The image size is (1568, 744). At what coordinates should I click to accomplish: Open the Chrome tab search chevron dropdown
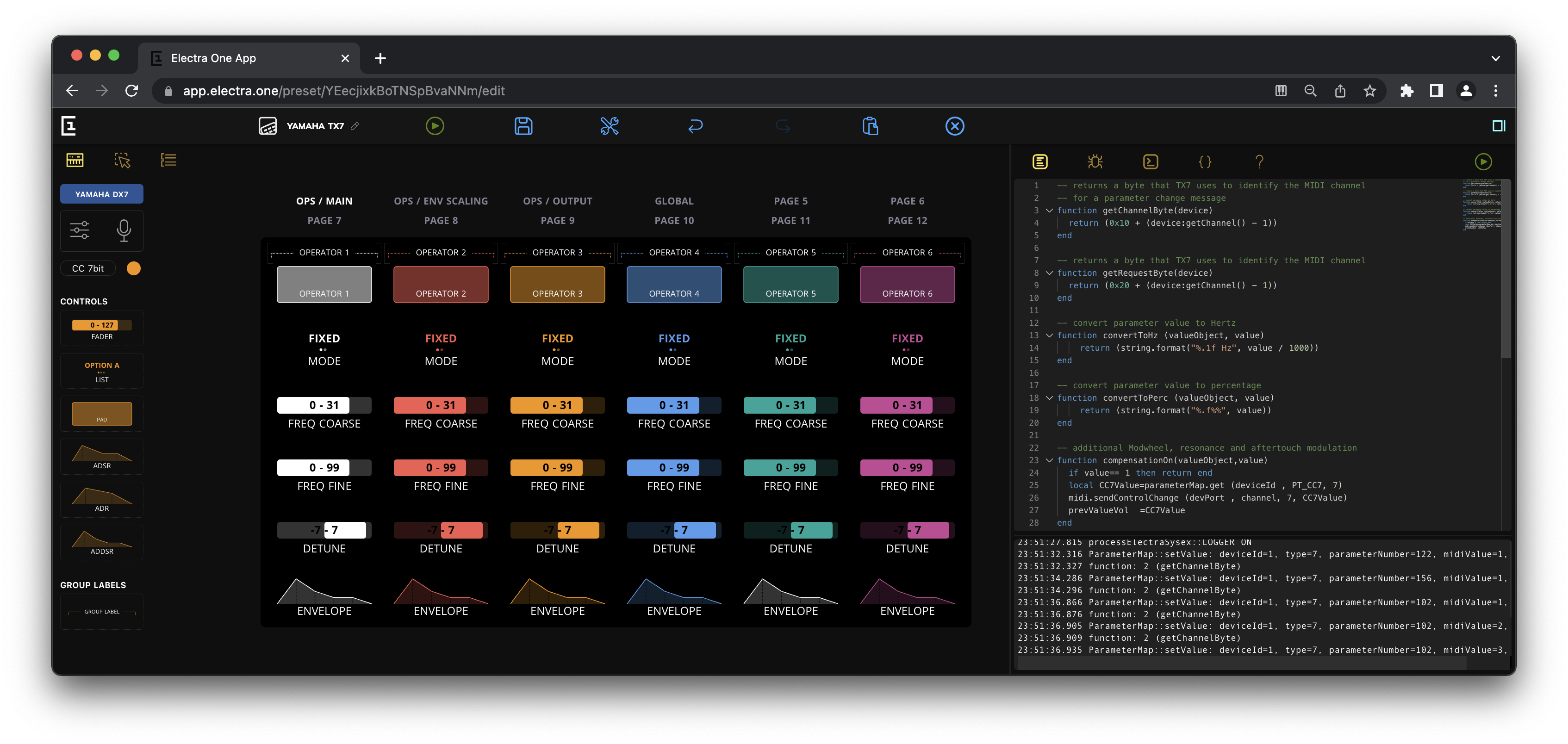(1495, 58)
